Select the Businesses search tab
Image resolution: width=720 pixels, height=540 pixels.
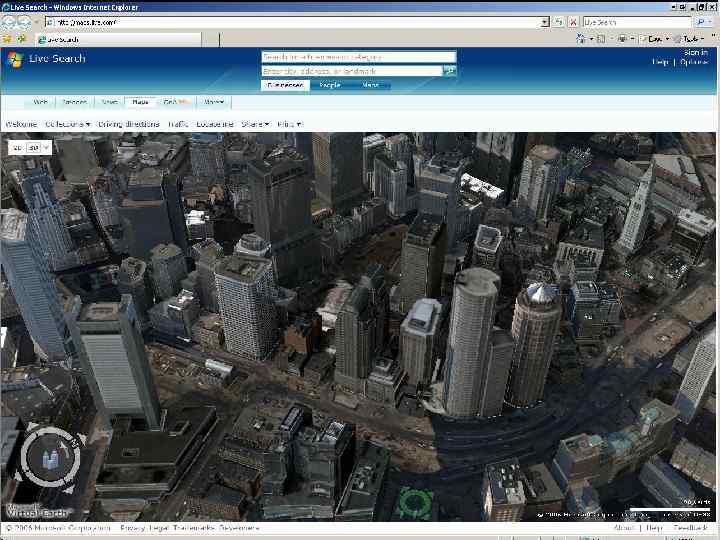click(x=285, y=85)
